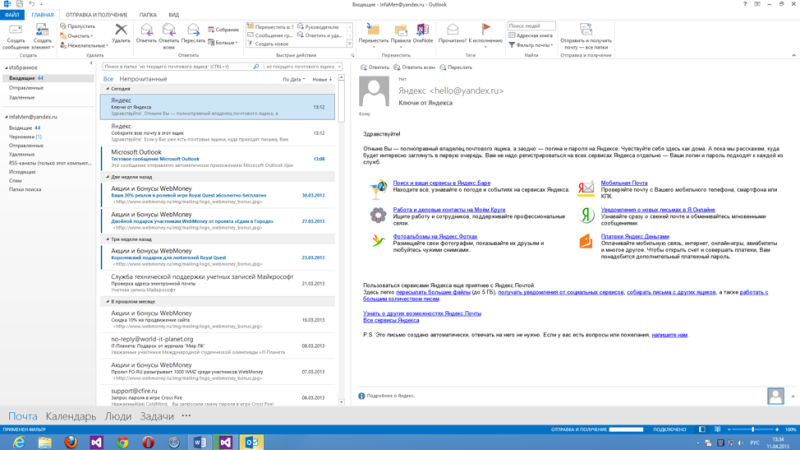Open Адресная книга (Address book)
Viewport: 800px width, 450px height.
click(x=532, y=36)
